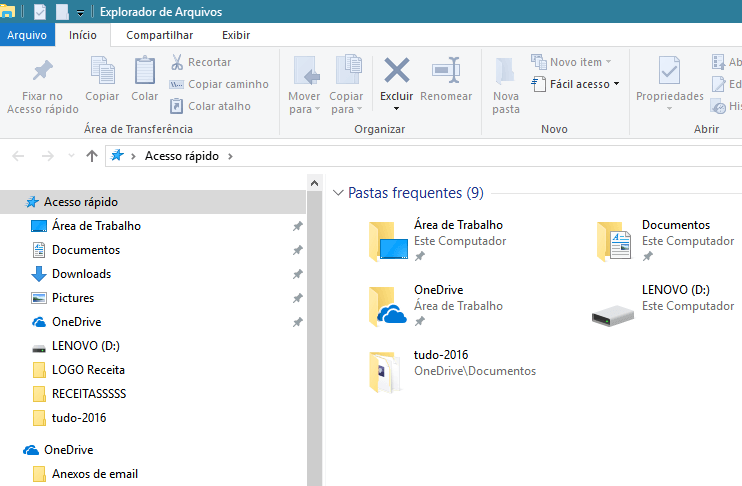Expand the Fácil acesso dropdown
The width and height of the screenshot is (742, 486).
pos(584,84)
